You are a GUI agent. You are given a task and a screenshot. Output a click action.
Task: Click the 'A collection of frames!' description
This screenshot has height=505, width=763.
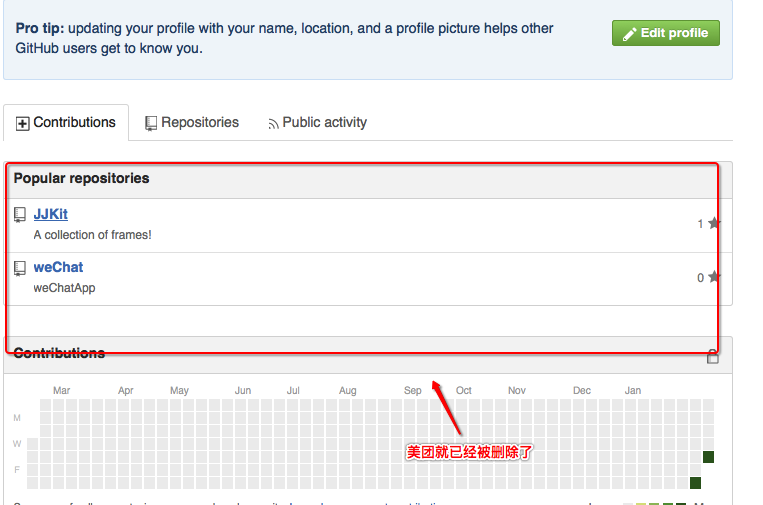[x=92, y=235]
